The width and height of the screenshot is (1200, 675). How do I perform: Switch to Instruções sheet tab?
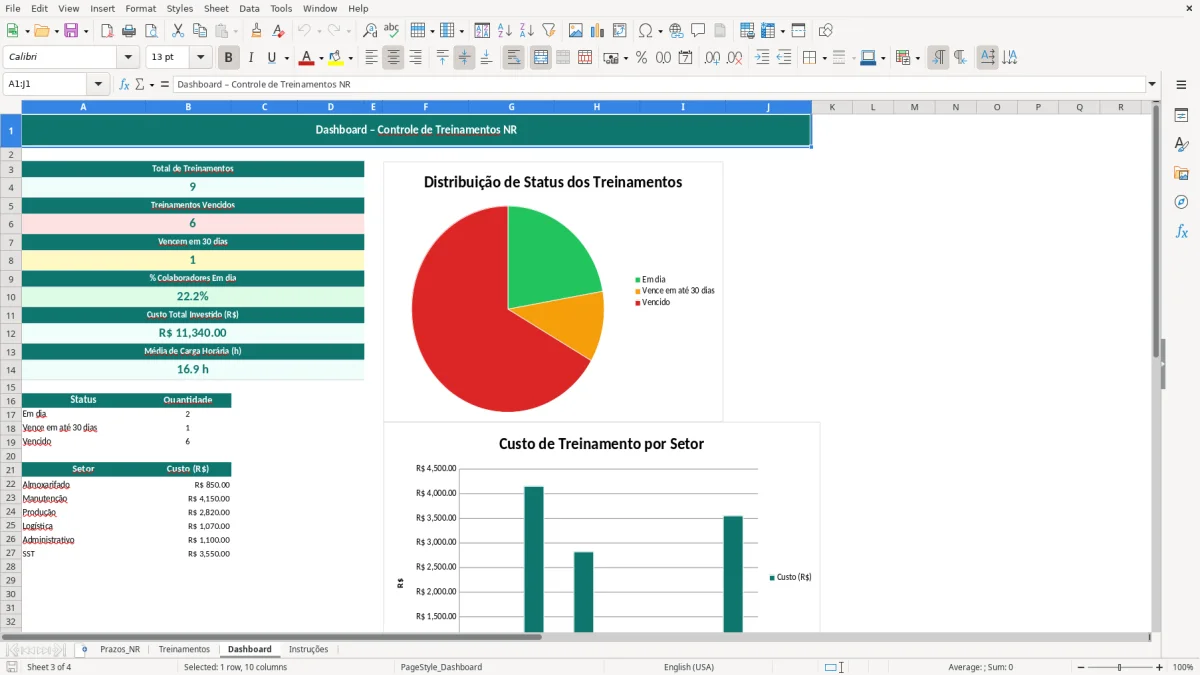pyautogui.click(x=308, y=649)
